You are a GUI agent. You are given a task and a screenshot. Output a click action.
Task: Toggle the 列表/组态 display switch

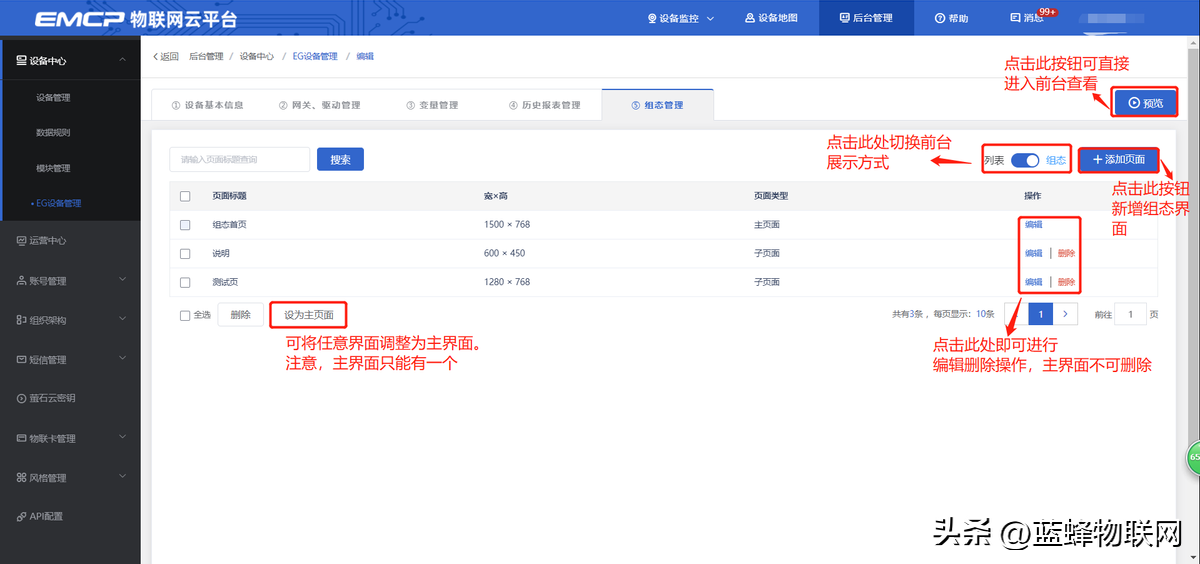tap(1025, 160)
